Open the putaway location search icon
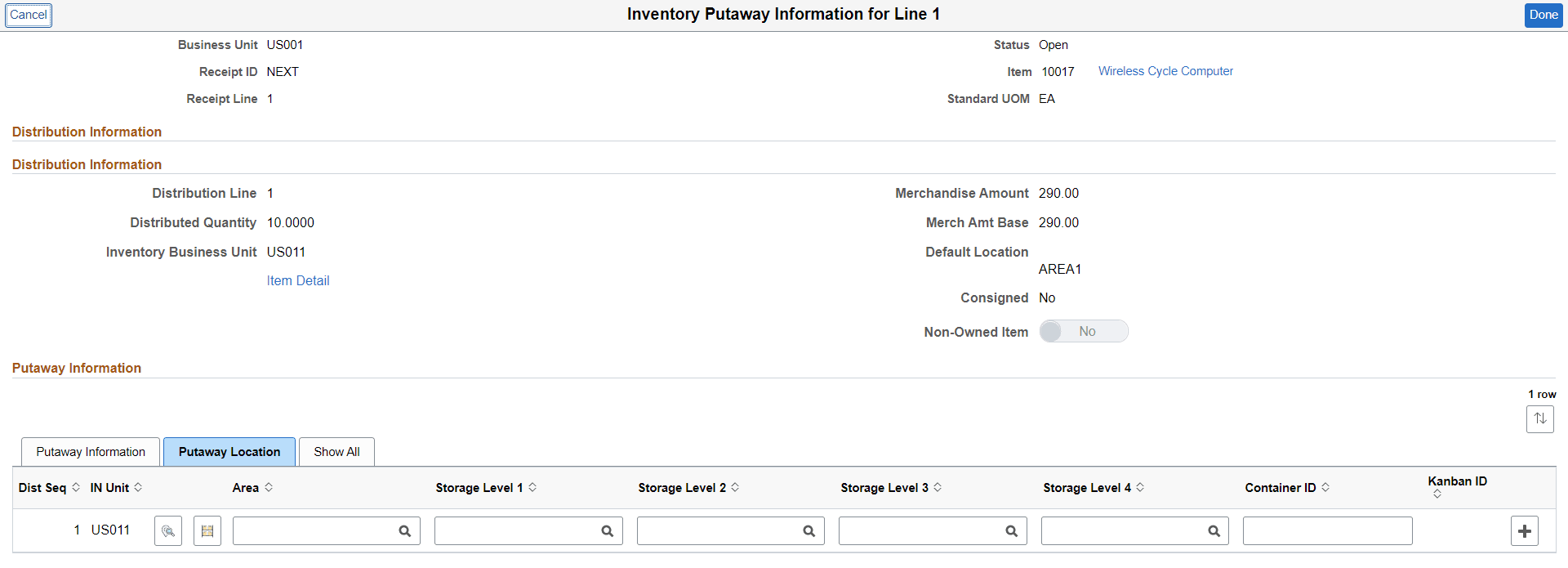 (x=167, y=530)
